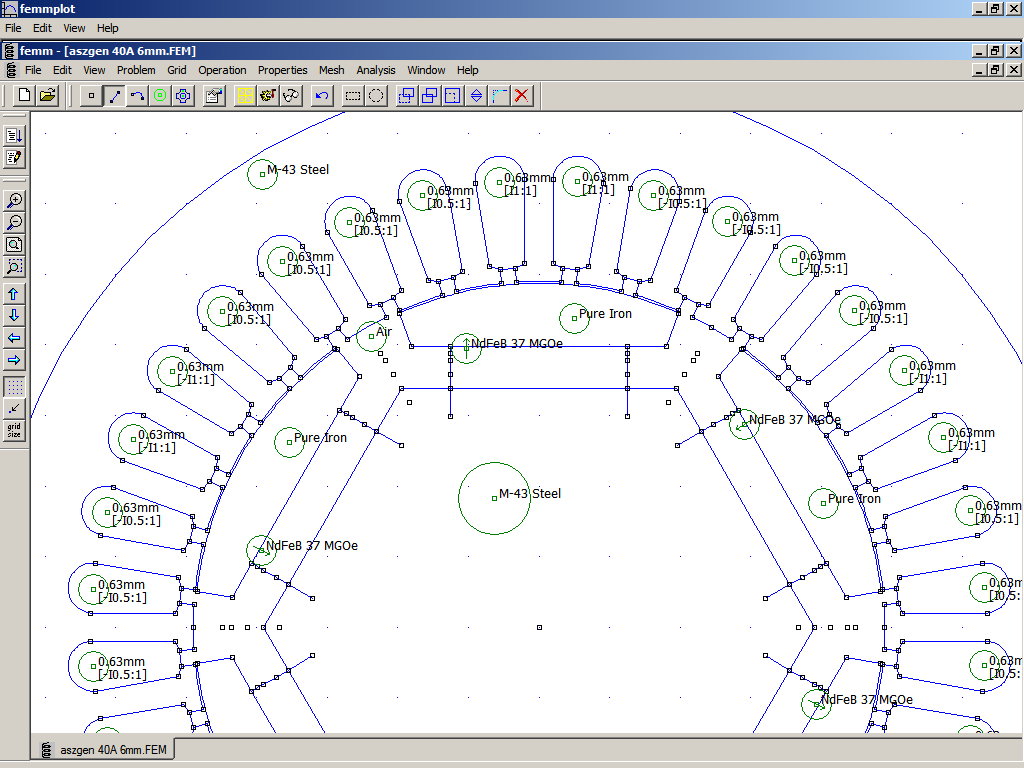The width and height of the screenshot is (1024, 768).
Task: Pan view down with the arrow
Action: [x=14, y=315]
